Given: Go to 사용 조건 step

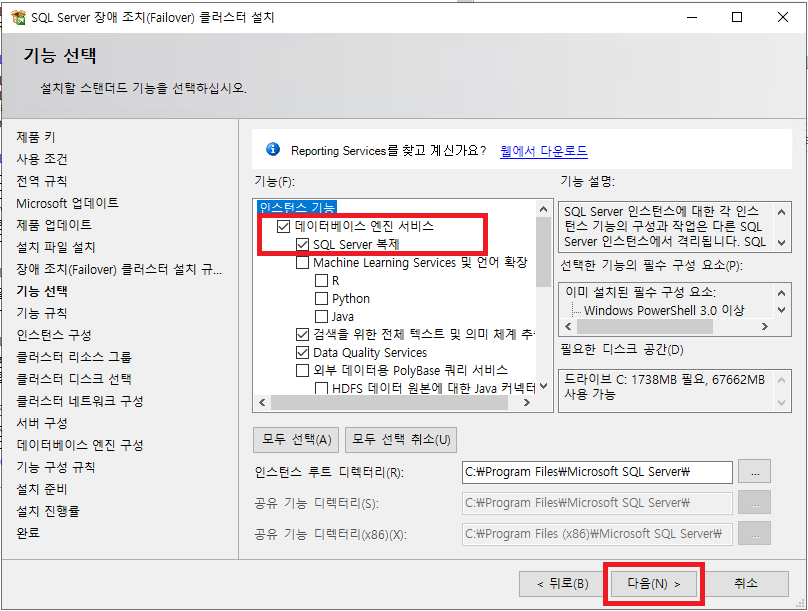Looking at the screenshot, I should (x=42, y=159).
